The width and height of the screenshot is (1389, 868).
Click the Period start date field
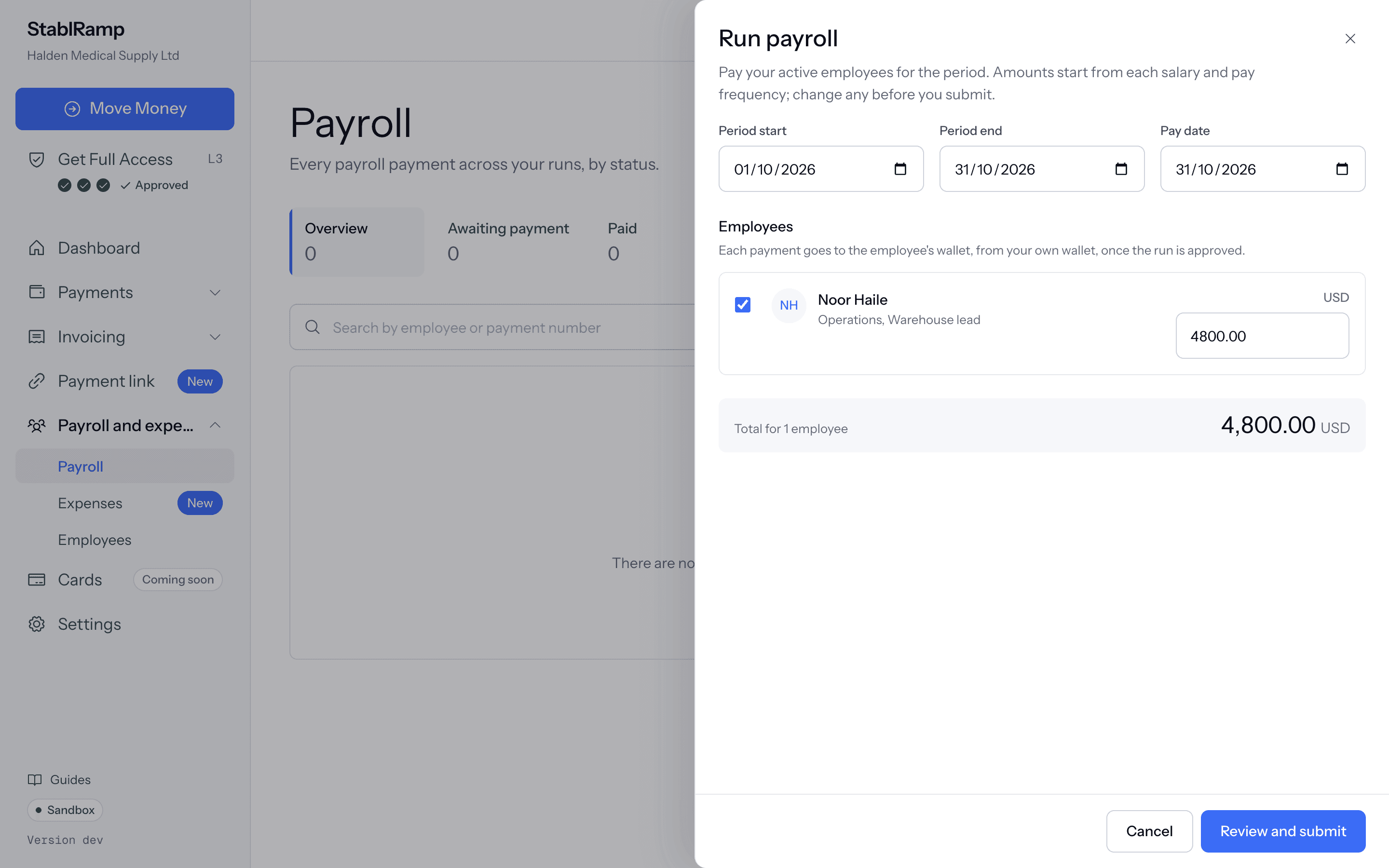[x=821, y=169]
